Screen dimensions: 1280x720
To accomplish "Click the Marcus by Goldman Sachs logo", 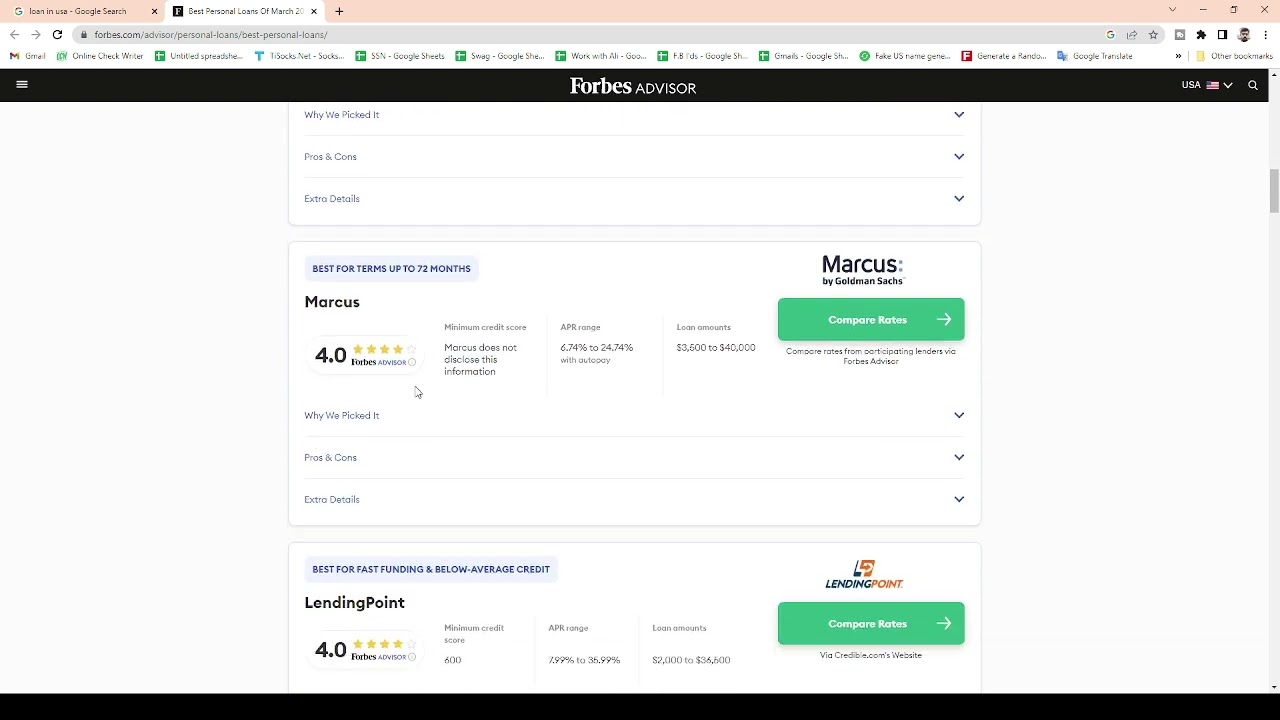I will tap(862, 270).
